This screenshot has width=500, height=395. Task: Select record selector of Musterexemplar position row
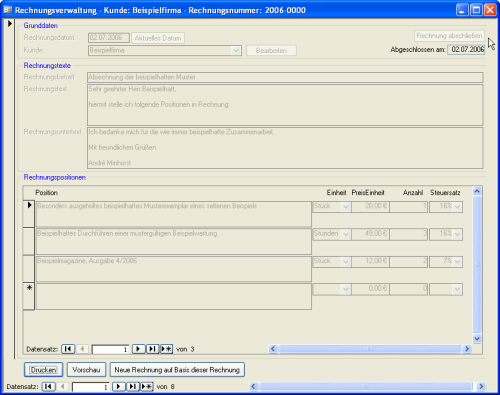click(x=29, y=214)
